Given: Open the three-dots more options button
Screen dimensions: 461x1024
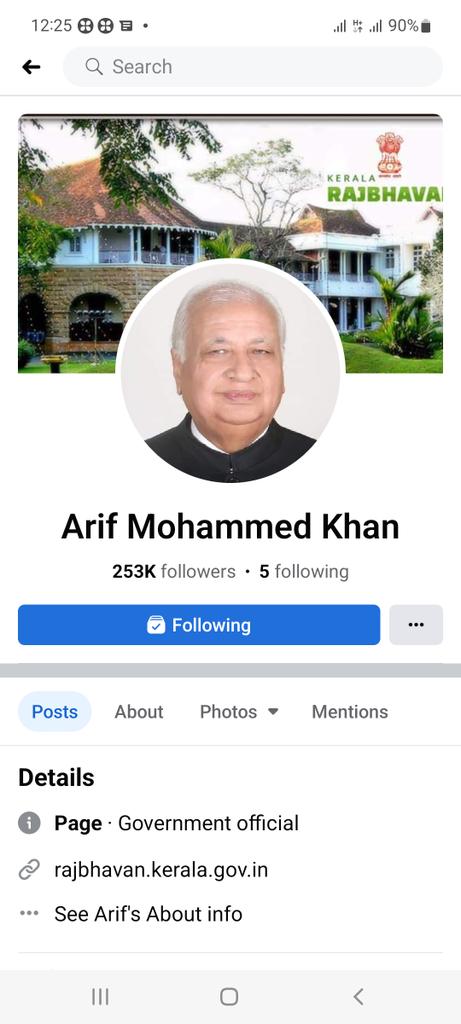Looking at the screenshot, I should coord(416,625).
